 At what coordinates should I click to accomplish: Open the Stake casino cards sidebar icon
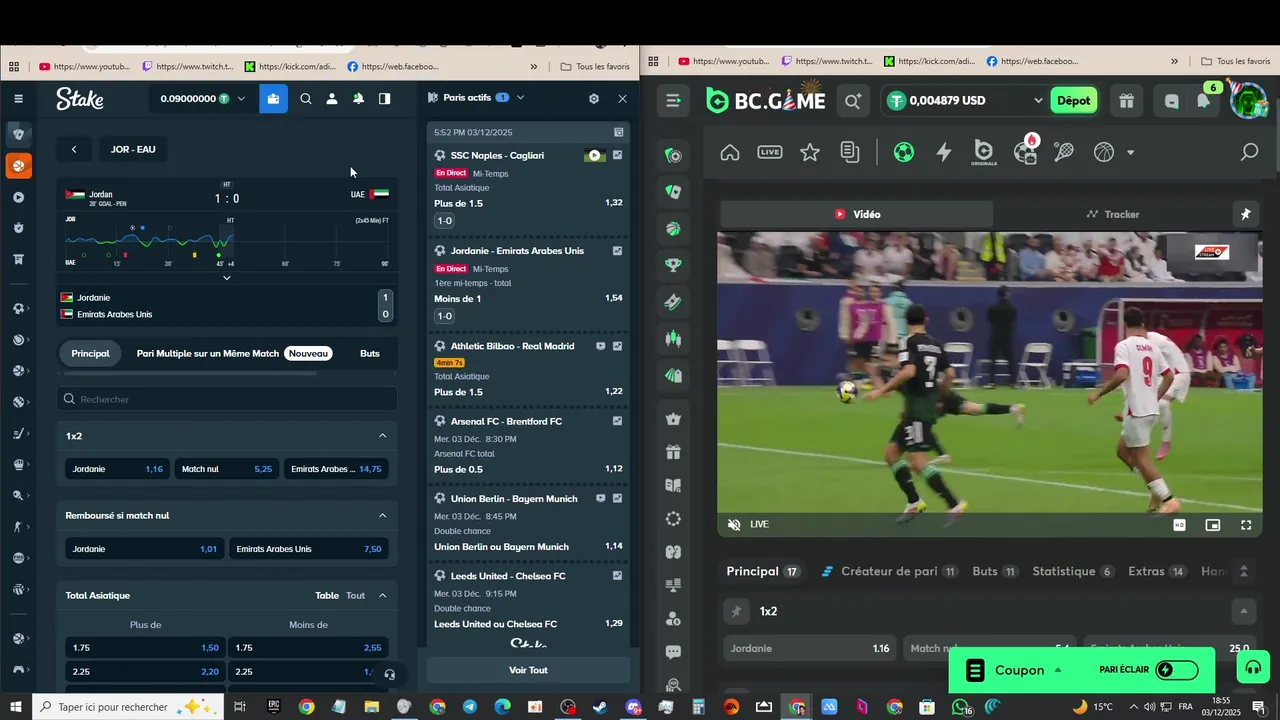[18, 133]
